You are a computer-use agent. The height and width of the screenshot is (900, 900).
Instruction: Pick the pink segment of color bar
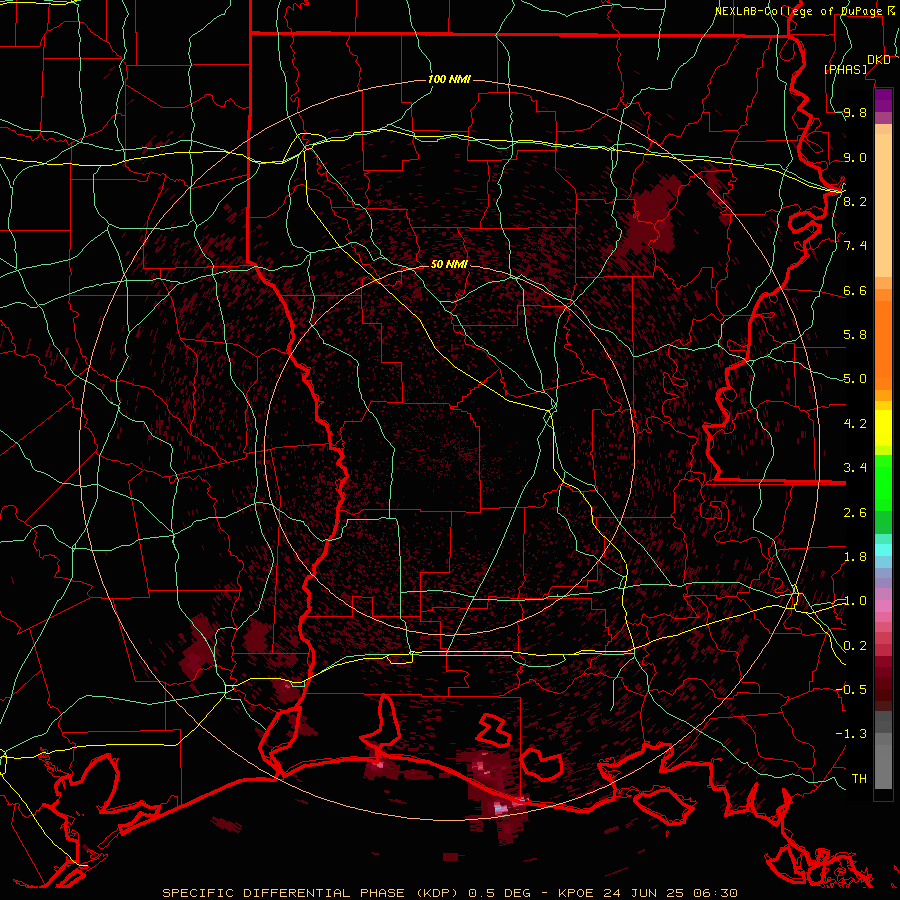(883, 606)
